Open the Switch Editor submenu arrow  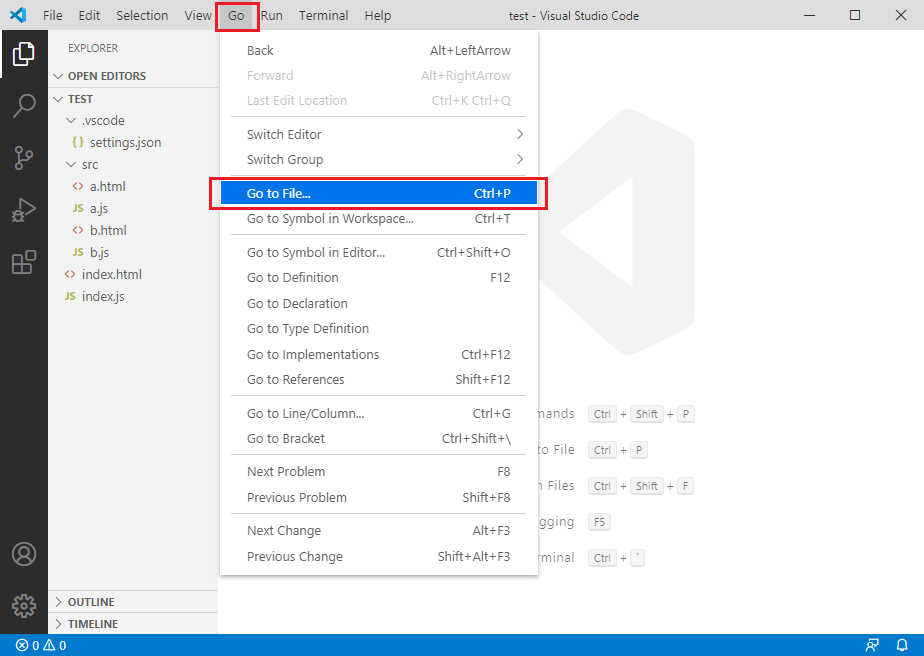(520, 134)
